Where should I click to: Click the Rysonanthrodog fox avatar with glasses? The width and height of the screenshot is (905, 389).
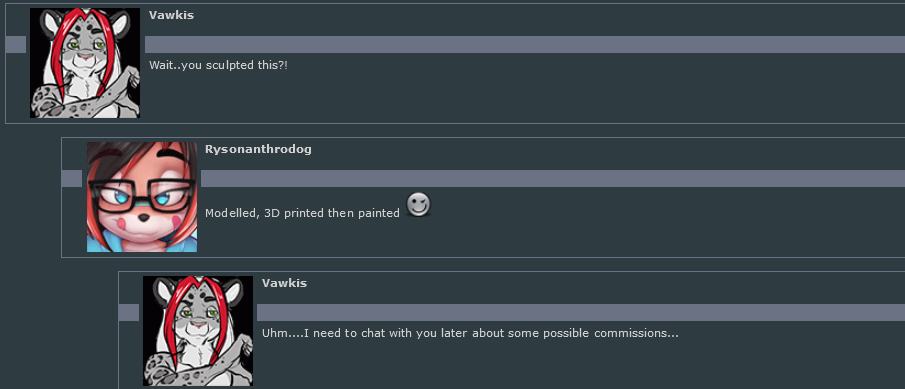pyautogui.click(x=142, y=197)
